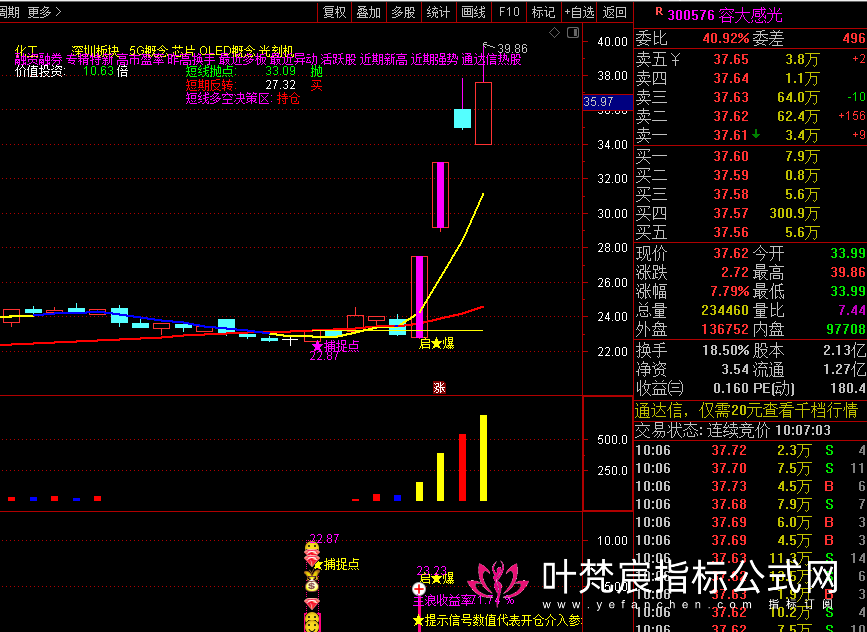Click the 短线多空决策区 持仓 text
Screen dimensions: 867x632
click(x=243, y=98)
